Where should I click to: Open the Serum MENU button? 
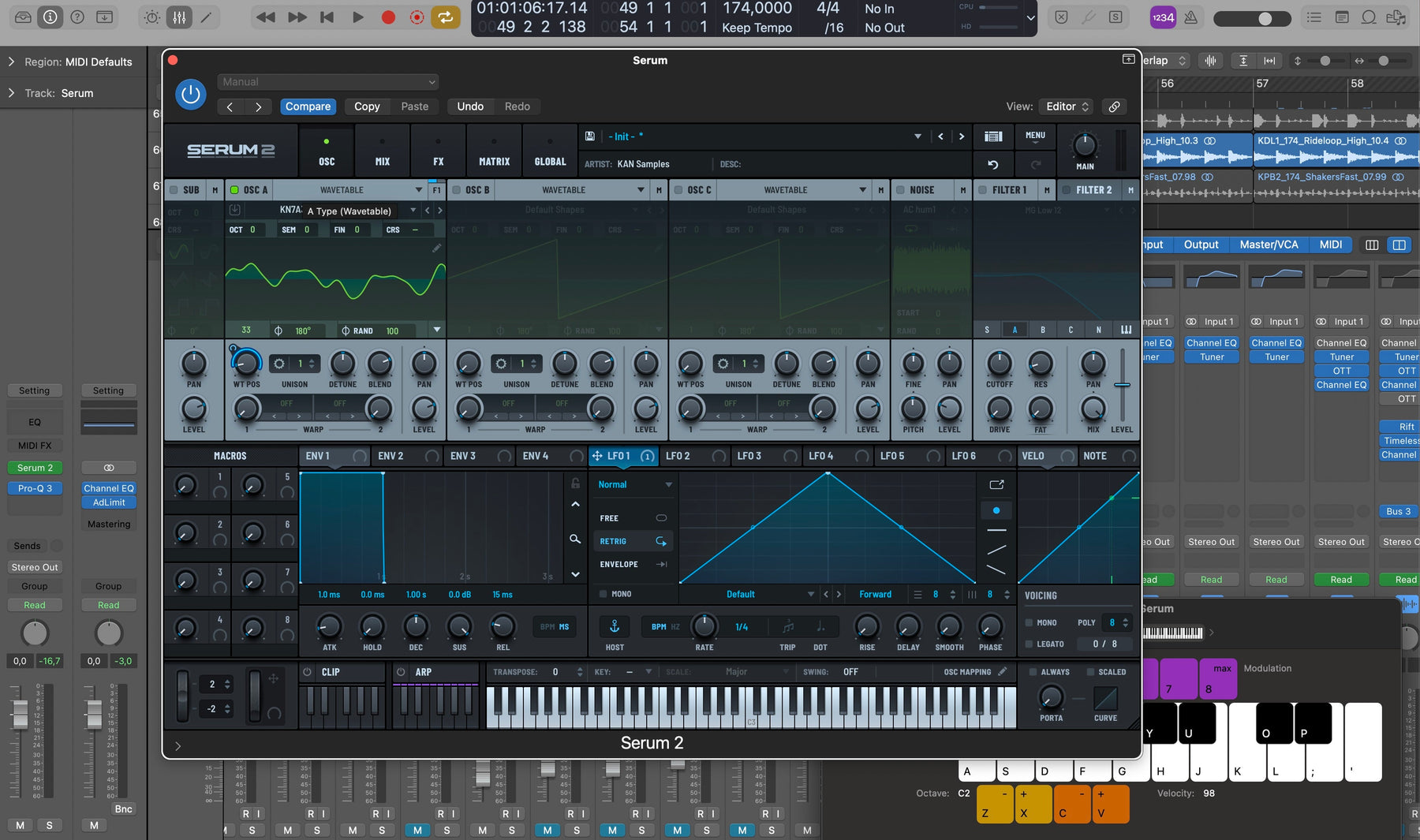(x=1035, y=136)
